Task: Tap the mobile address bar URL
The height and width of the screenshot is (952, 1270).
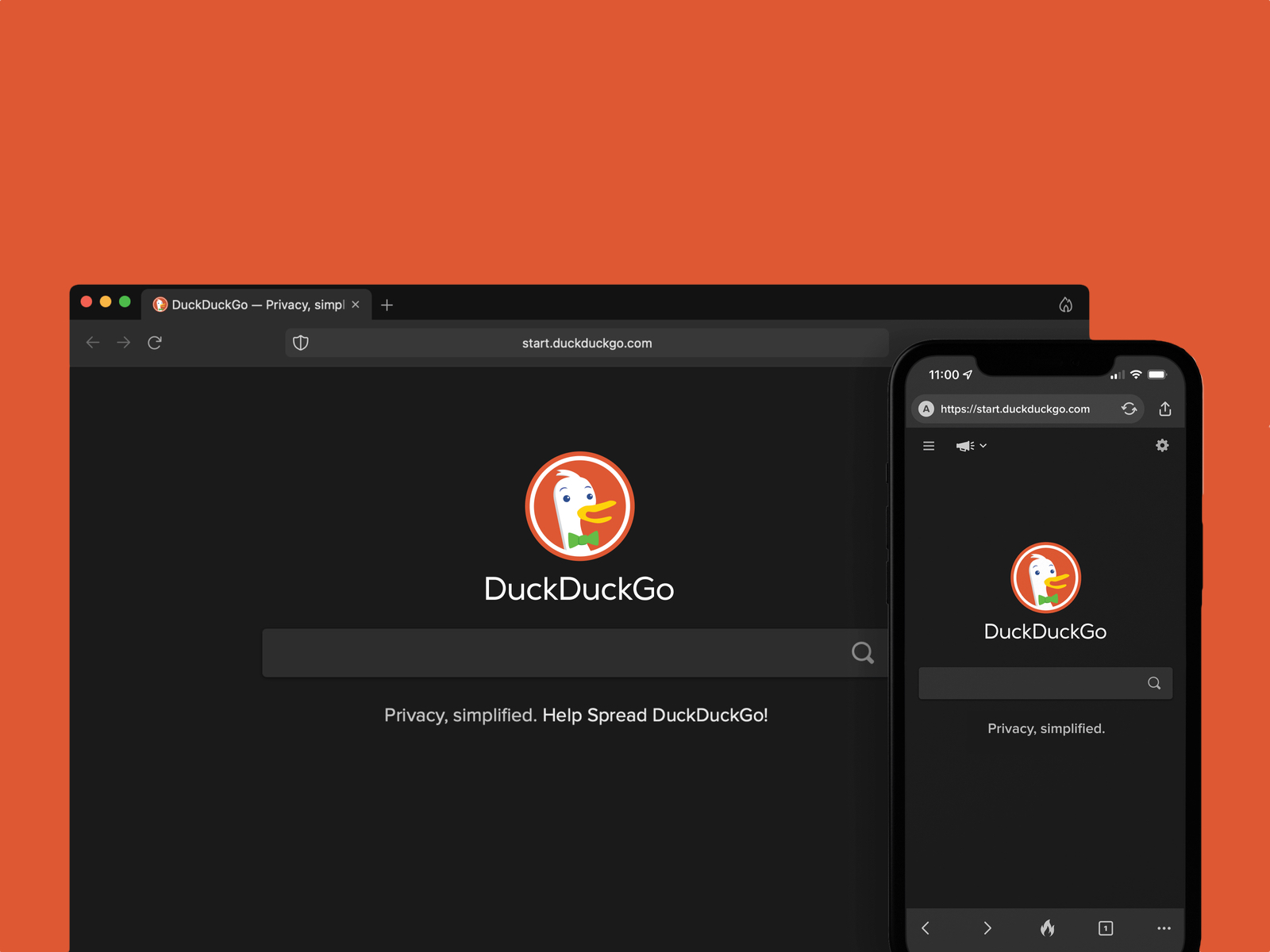Action: tap(1014, 409)
